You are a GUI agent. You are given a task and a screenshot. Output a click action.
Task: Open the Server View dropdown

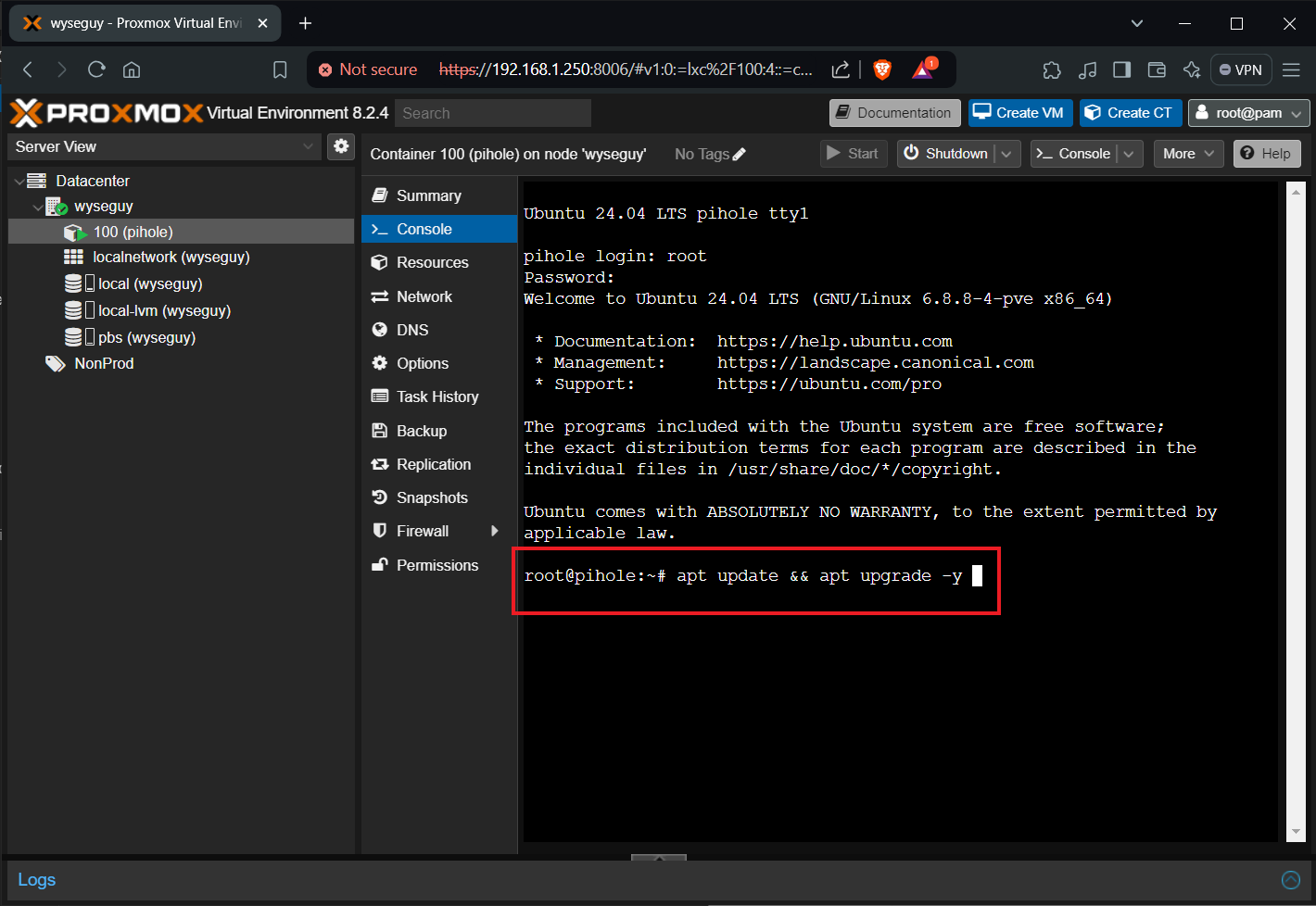(308, 146)
